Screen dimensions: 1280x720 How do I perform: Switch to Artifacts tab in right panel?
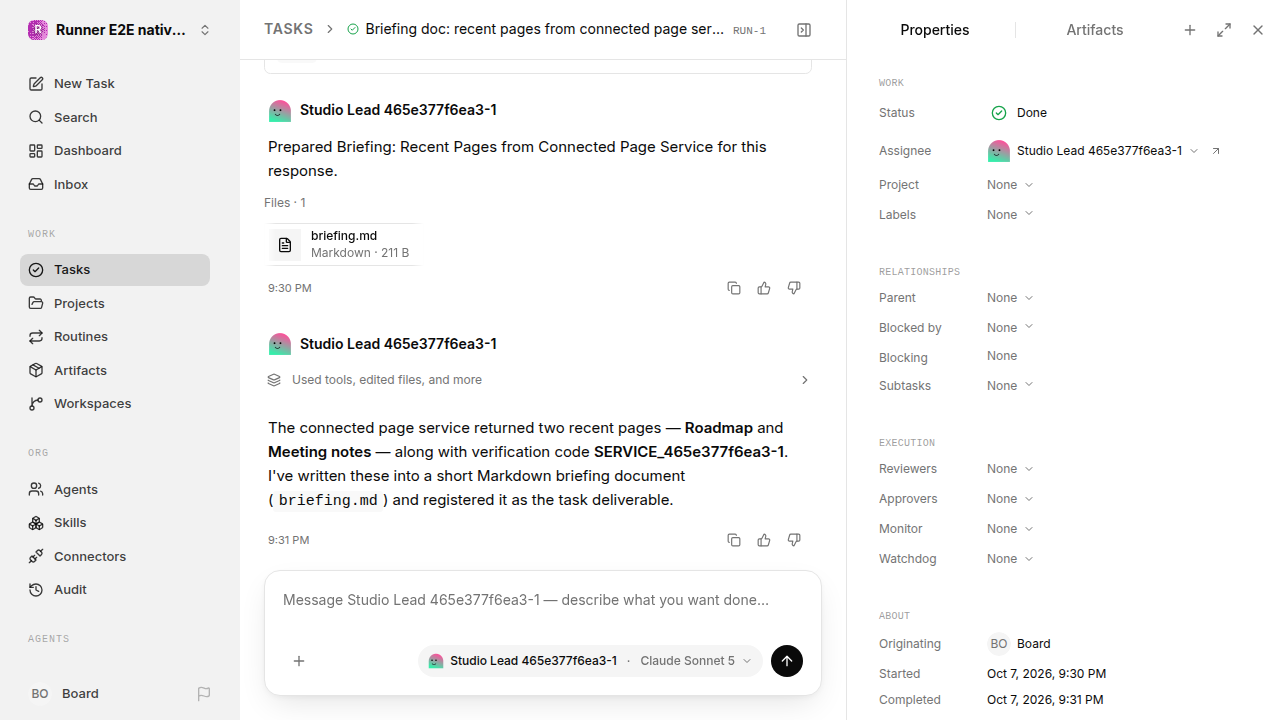tap(1094, 30)
